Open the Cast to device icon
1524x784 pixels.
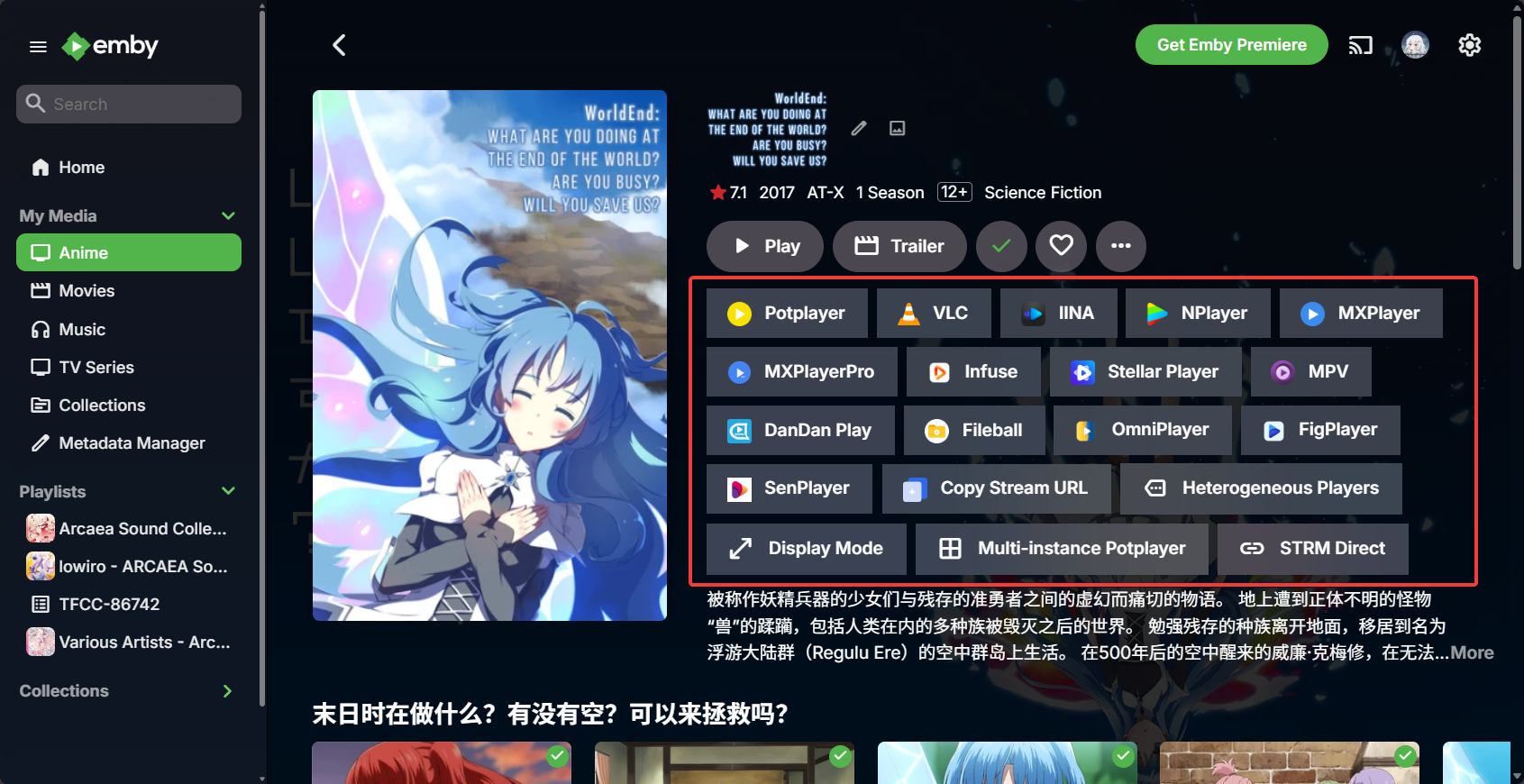point(1360,45)
